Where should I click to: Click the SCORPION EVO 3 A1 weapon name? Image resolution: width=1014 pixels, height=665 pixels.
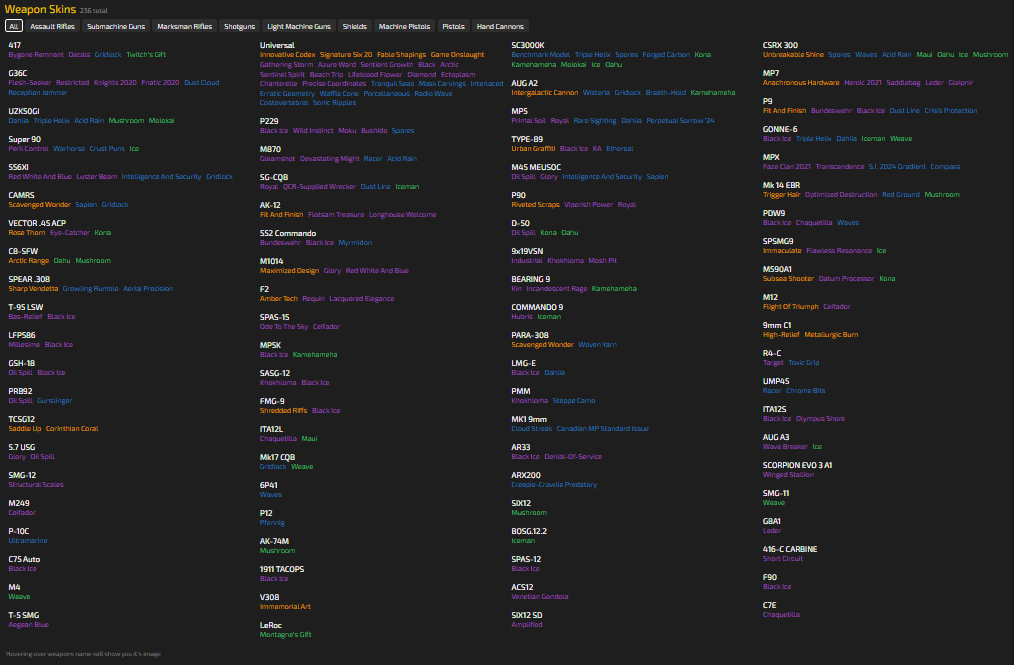point(797,465)
